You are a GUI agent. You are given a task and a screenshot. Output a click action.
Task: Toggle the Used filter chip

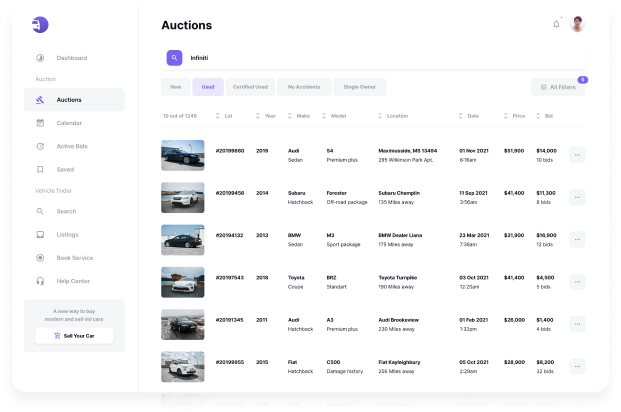coord(208,87)
